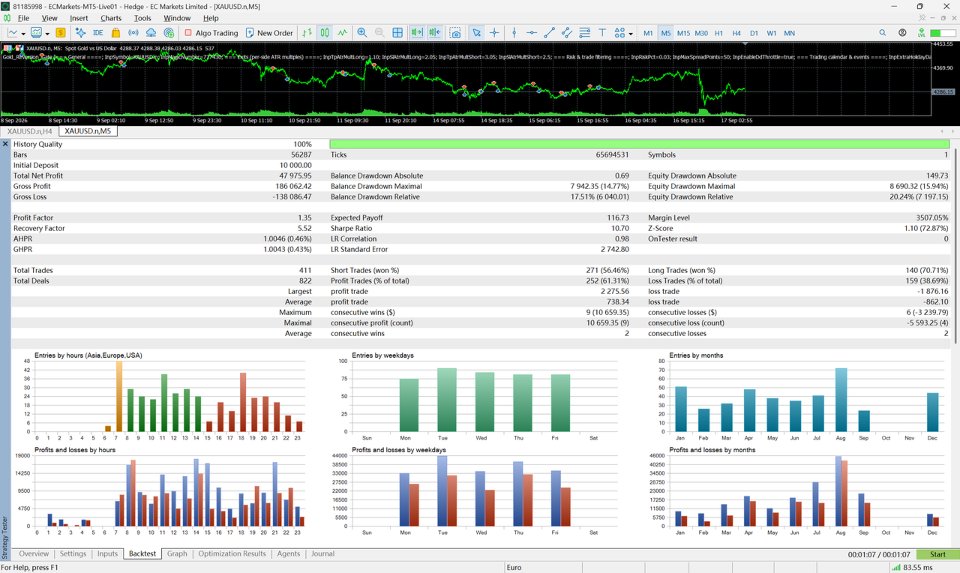Image resolution: width=960 pixels, height=573 pixels.
Task: Select the H1 timeframe
Action: 719,33
